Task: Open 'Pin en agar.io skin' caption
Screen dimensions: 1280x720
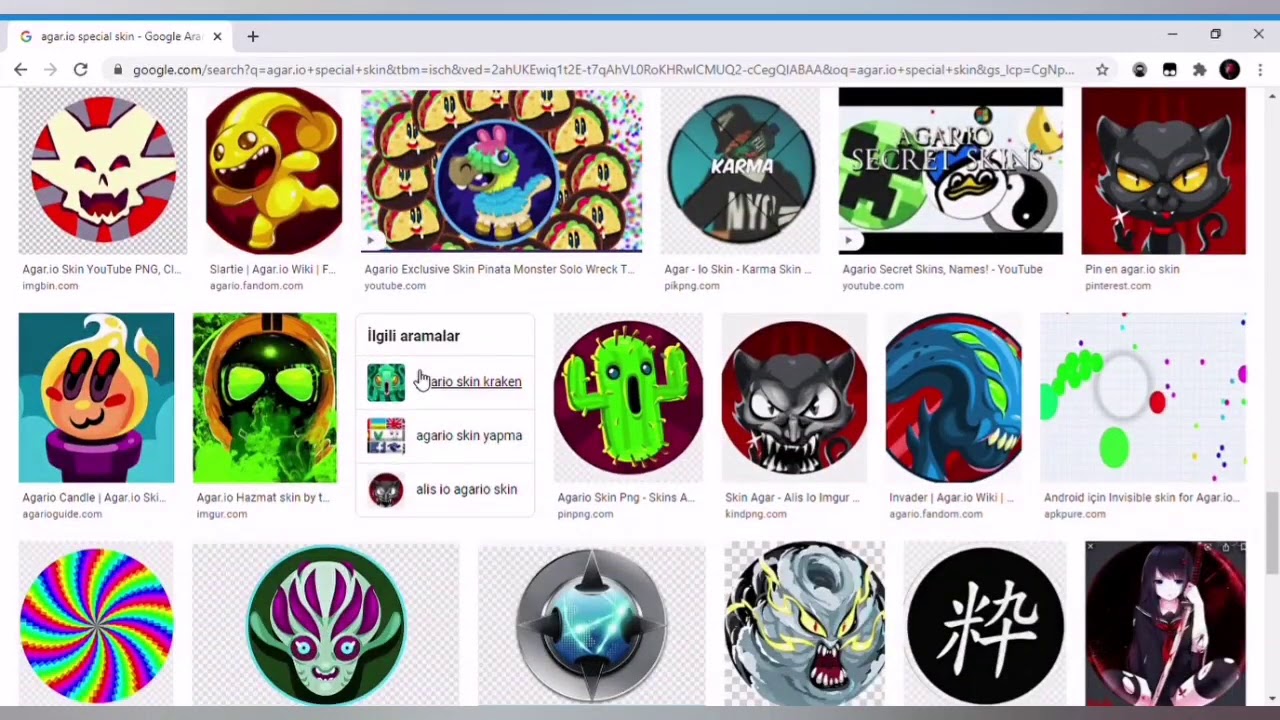Action: (x=1132, y=269)
